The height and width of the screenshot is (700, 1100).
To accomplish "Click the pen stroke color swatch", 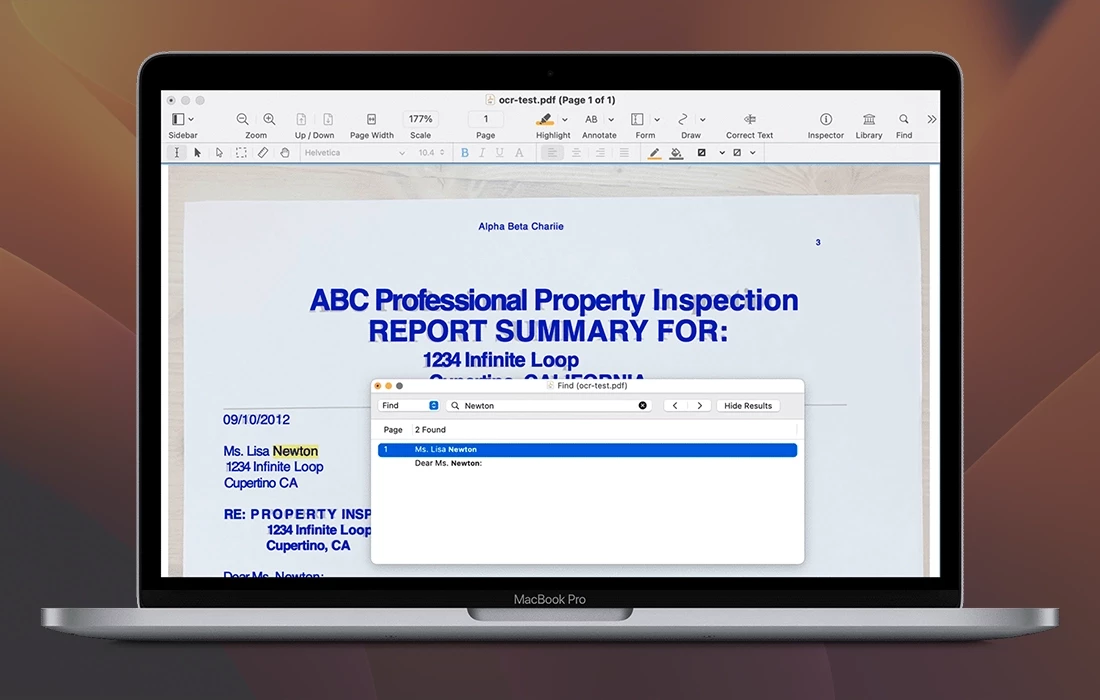I will (x=654, y=153).
